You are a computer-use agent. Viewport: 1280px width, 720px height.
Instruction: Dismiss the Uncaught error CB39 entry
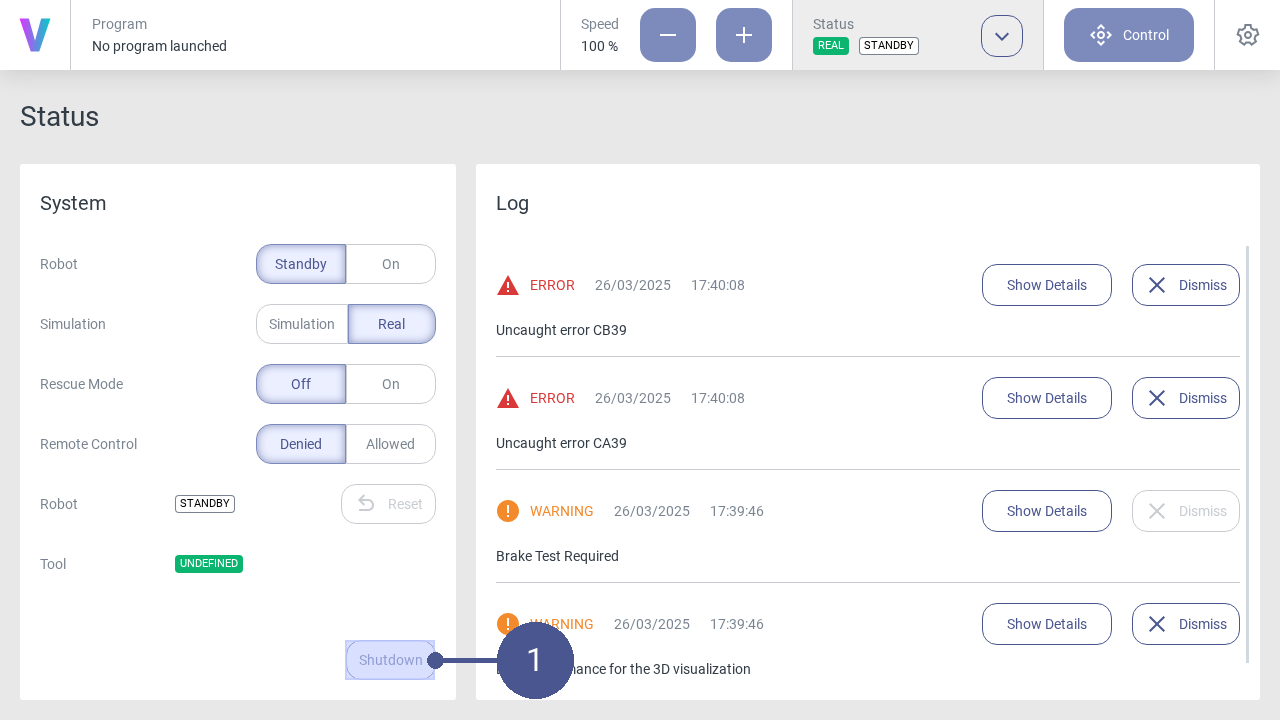coord(1185,285)
